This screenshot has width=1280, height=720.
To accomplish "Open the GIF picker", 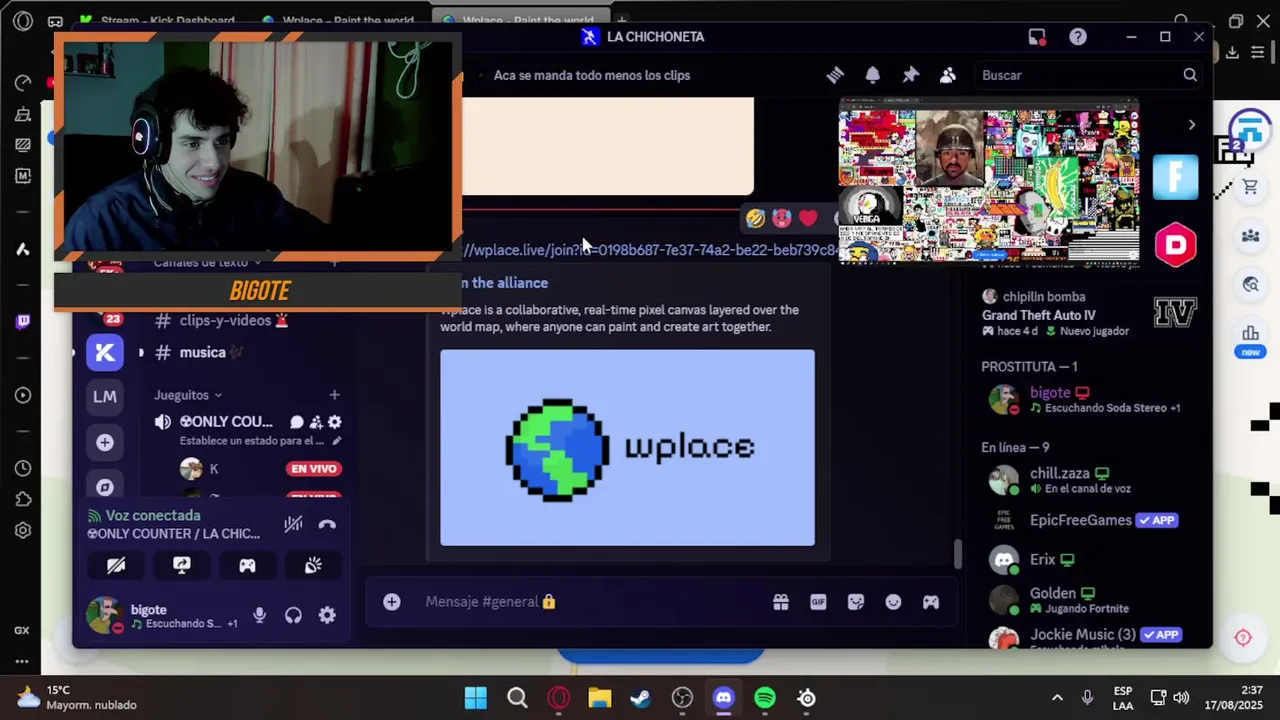I will pyautogui.click(x=818, y=602).
